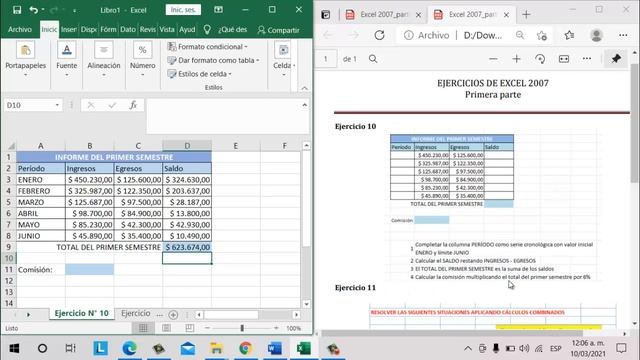
Task: Refresh the PDF page in Edge
Action: [380, 35]
